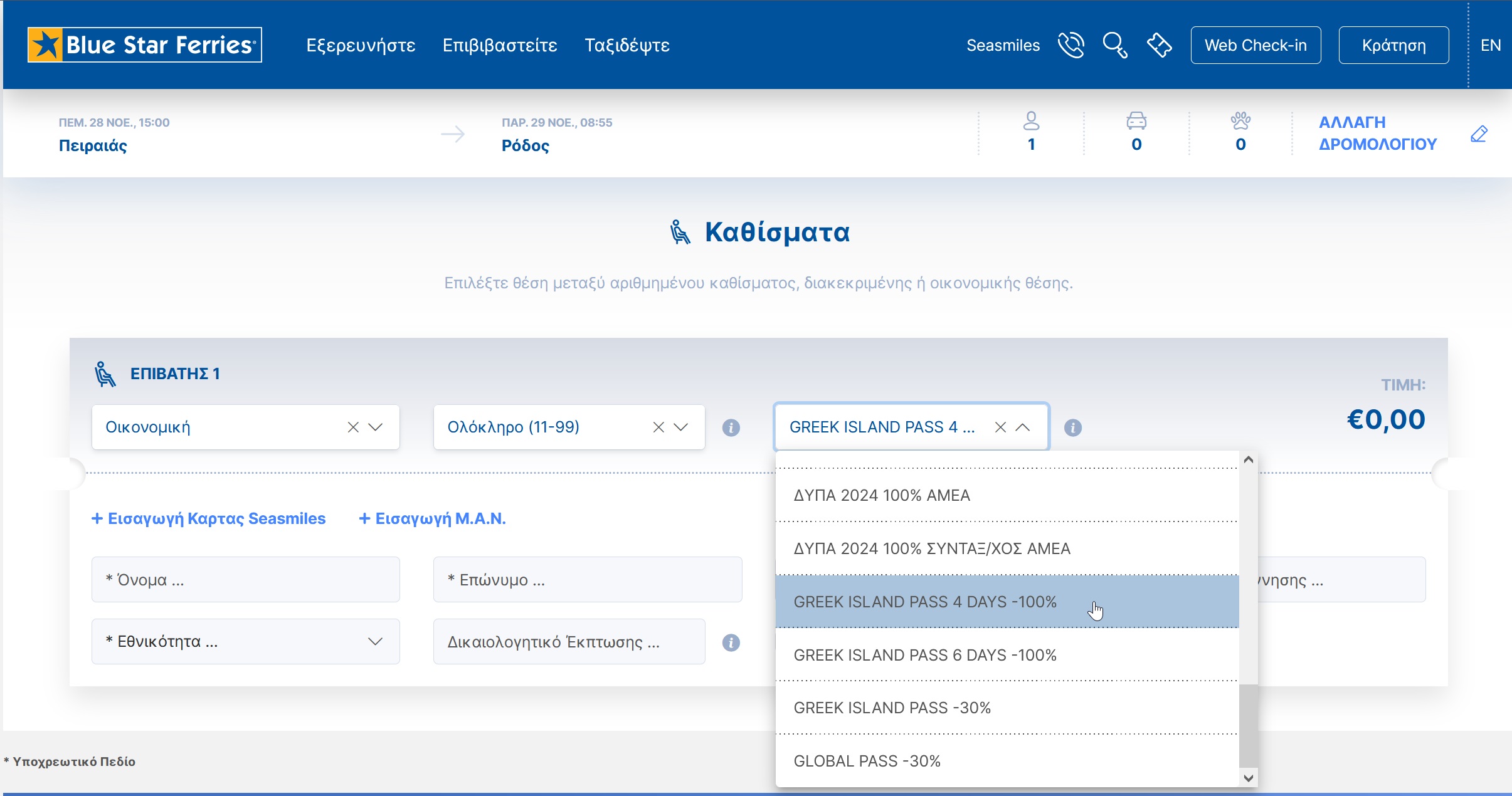The height and width of the screenshot is (796, 1512).
Task: Click the Όνομα first name field
Action: point(246,580)
